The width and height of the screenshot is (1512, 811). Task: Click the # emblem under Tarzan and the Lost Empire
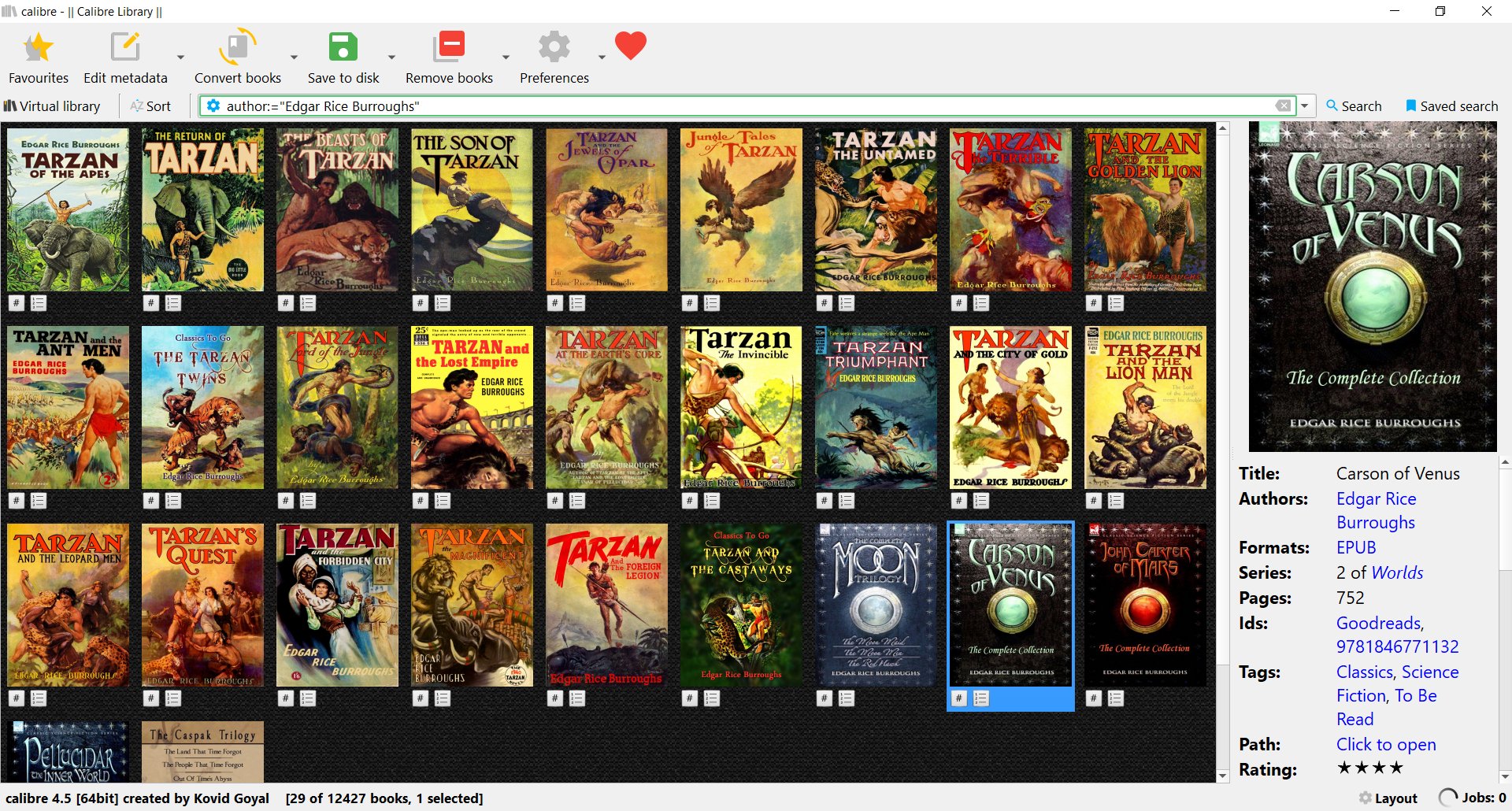tap(421, 501)
